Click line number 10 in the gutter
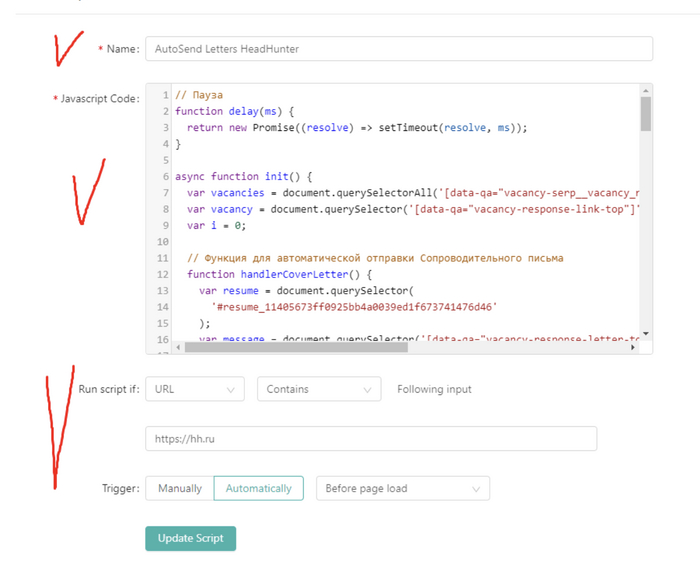The image size is (700, 565). click(x=162, y=242)
